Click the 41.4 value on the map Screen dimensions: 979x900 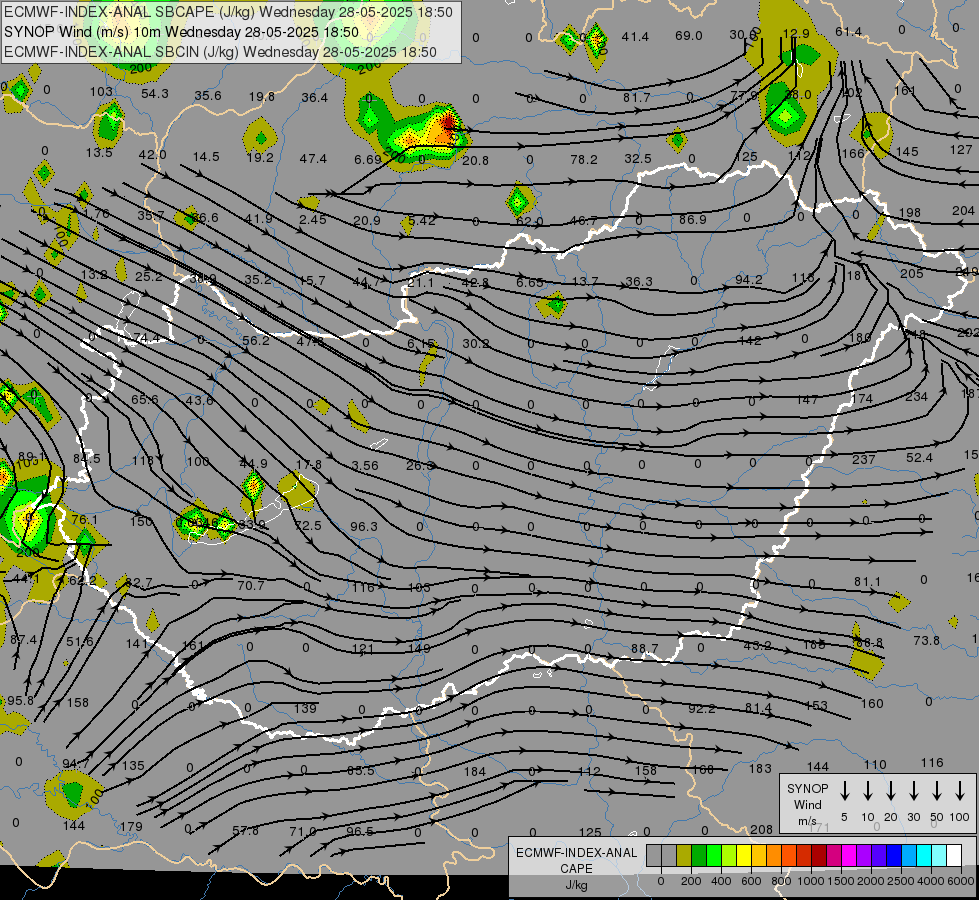pyautogui.click(x=635, y=37)
